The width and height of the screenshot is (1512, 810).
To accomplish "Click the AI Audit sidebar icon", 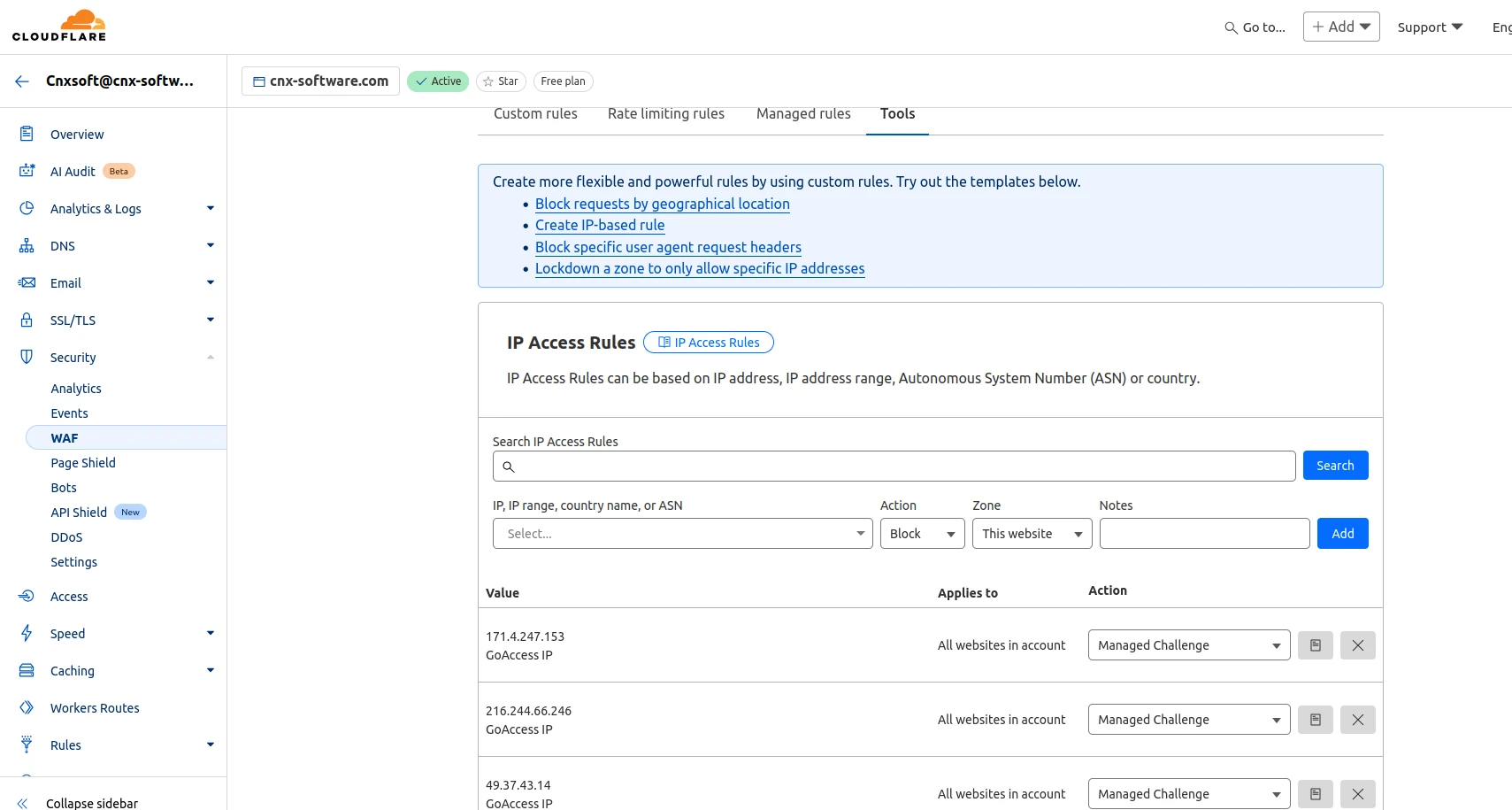I will [27, 171].
